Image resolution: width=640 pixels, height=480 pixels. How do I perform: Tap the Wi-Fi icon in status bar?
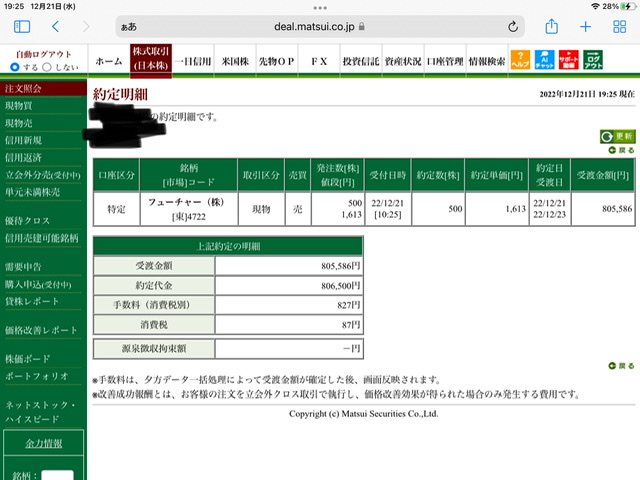[595, 6]
